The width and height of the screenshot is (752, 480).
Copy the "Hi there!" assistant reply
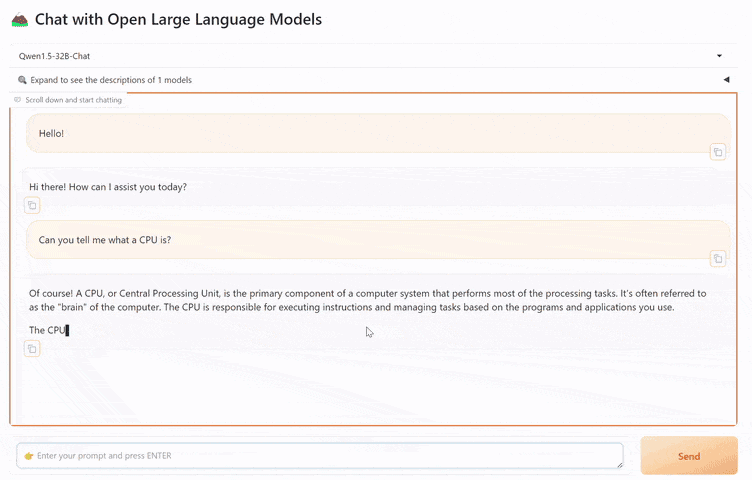(x=32, y=205)
